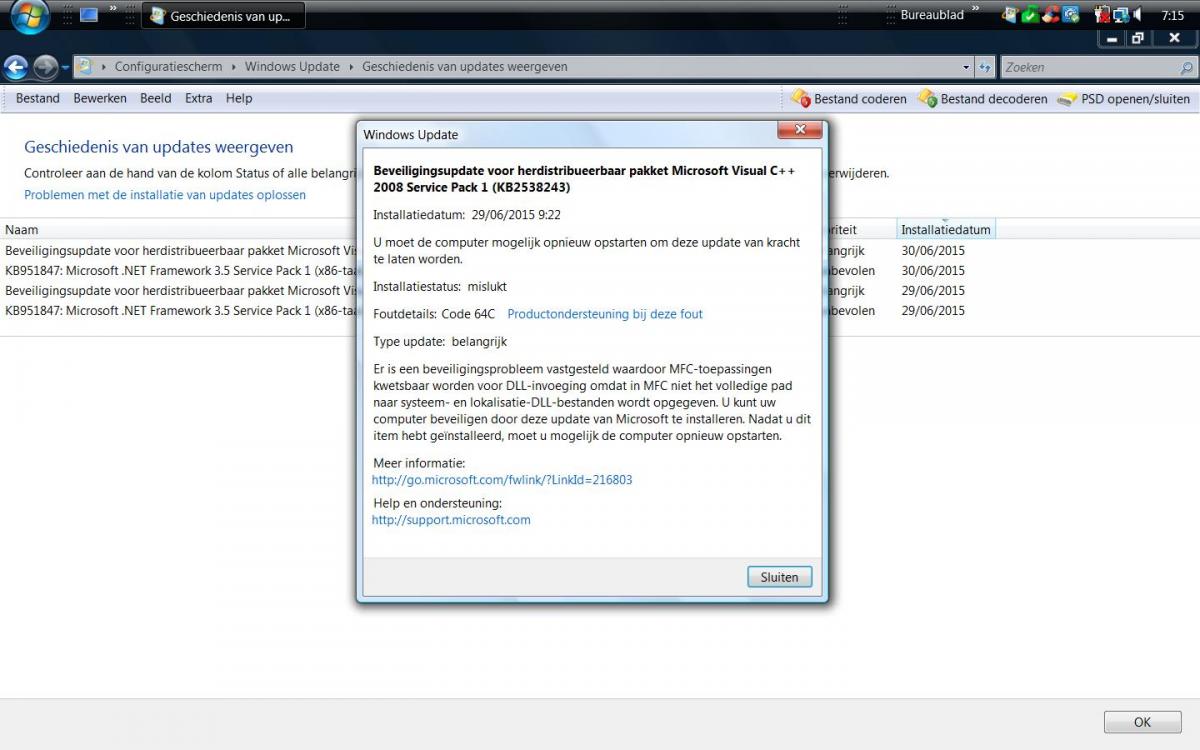
Task: Open the network connection tray icon
Action: pyautogui.click(x=1121, y=15)
